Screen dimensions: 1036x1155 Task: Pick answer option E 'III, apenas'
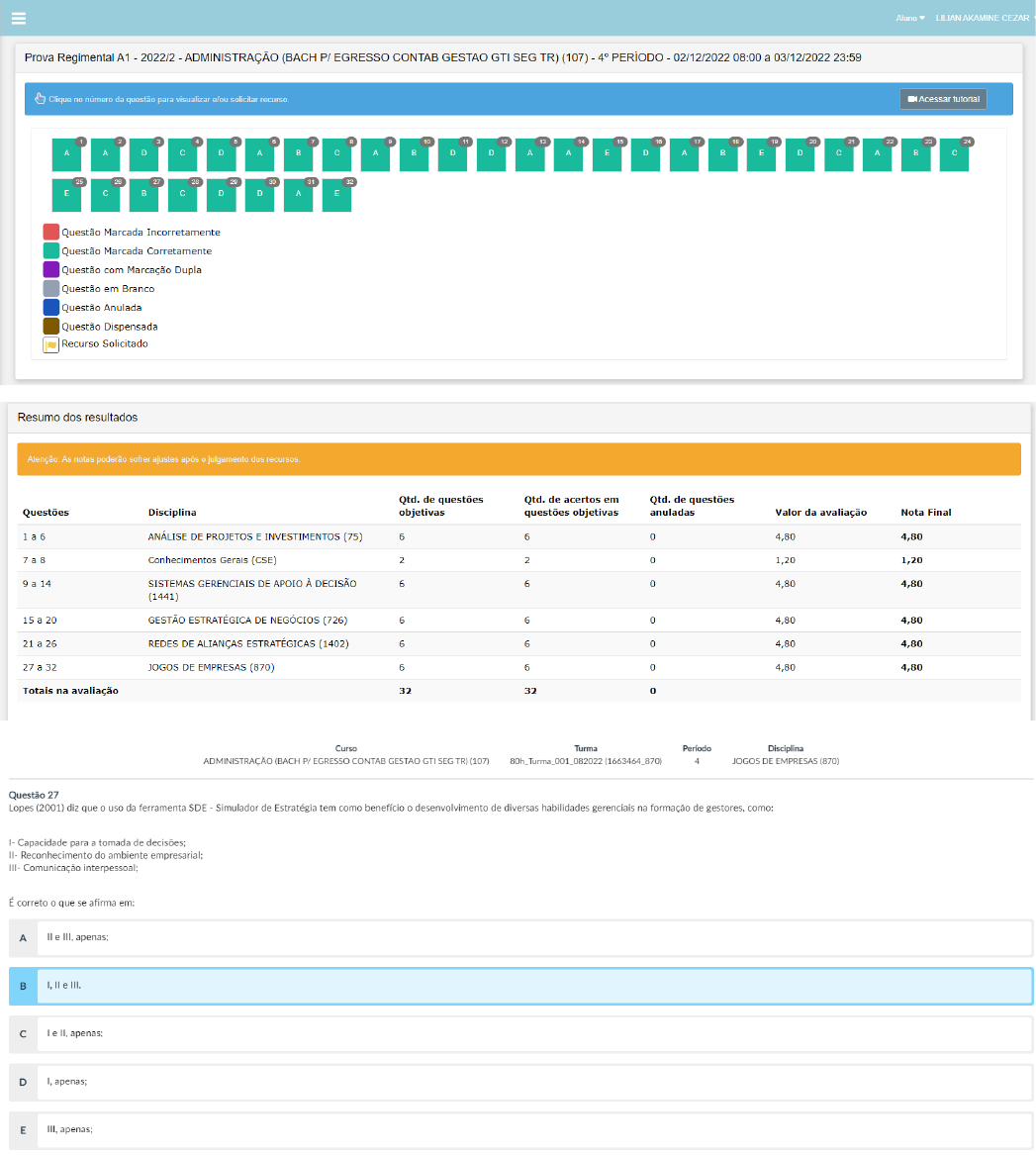coord(519,1130)
